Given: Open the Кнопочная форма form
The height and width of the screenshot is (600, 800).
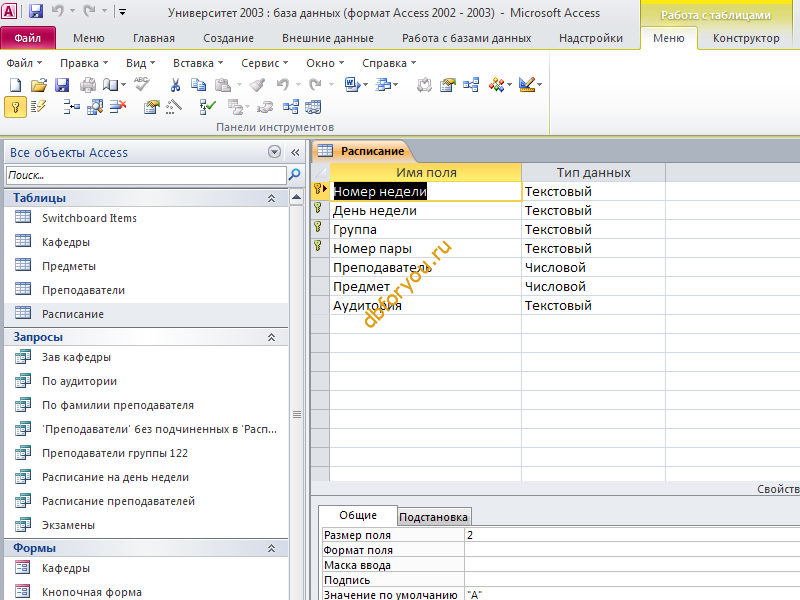Looking at the screenshot, I should click(92, 592).
